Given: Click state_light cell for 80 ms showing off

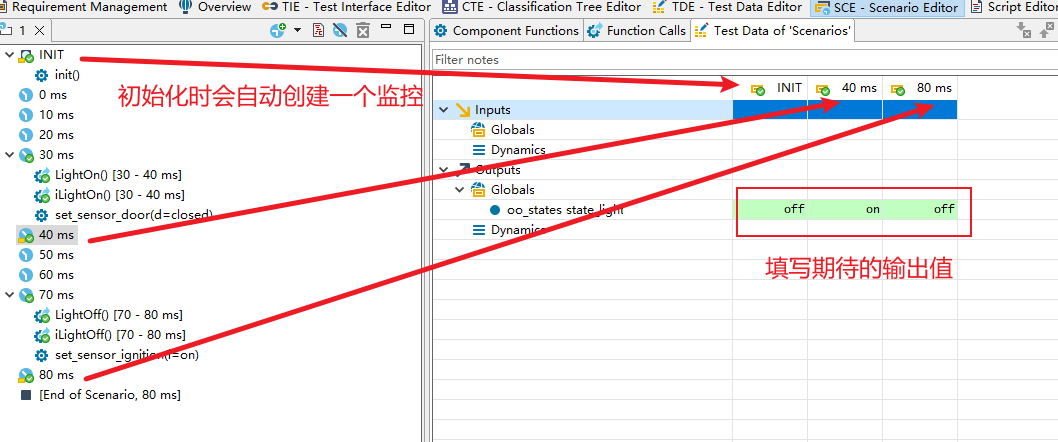Looking at the screenshot, I should coord(920,209).
